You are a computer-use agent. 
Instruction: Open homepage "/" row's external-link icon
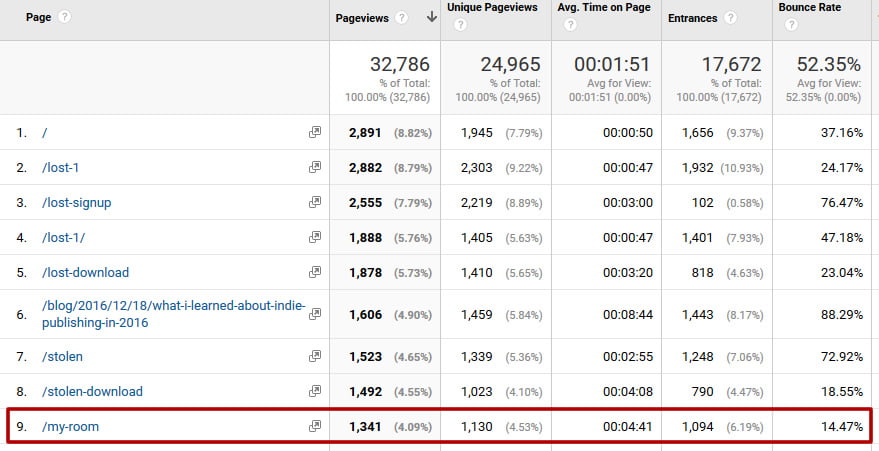315,132
